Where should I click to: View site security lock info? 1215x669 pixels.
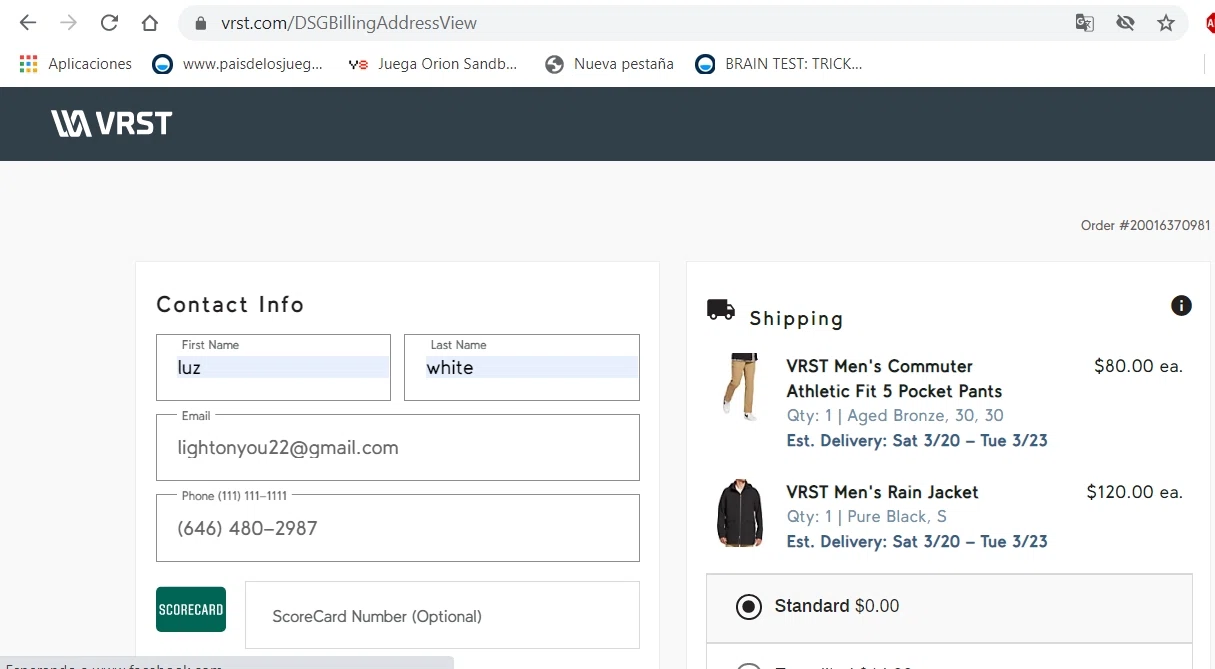coord(201,23)
